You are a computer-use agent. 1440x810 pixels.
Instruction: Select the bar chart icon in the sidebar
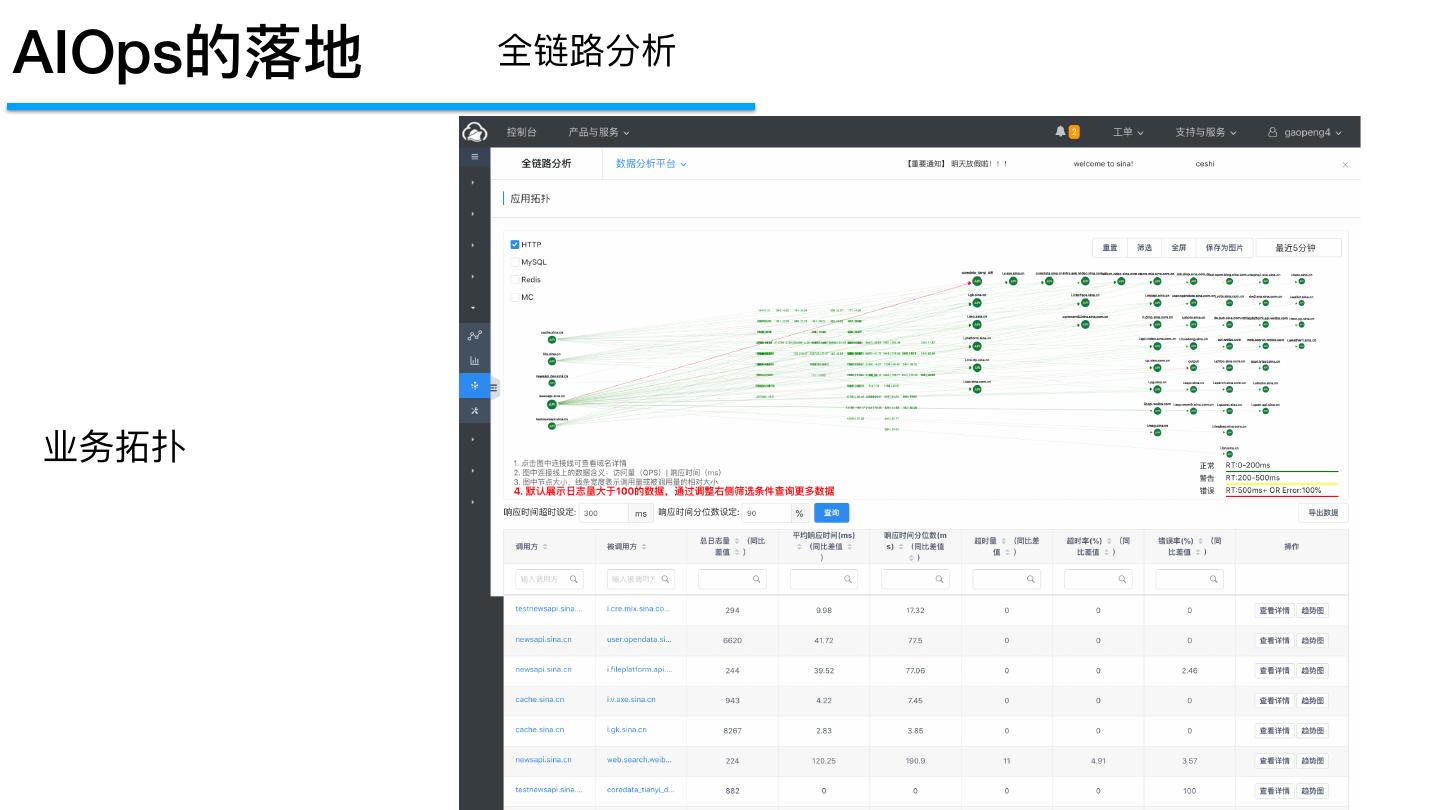coord(474,361)
